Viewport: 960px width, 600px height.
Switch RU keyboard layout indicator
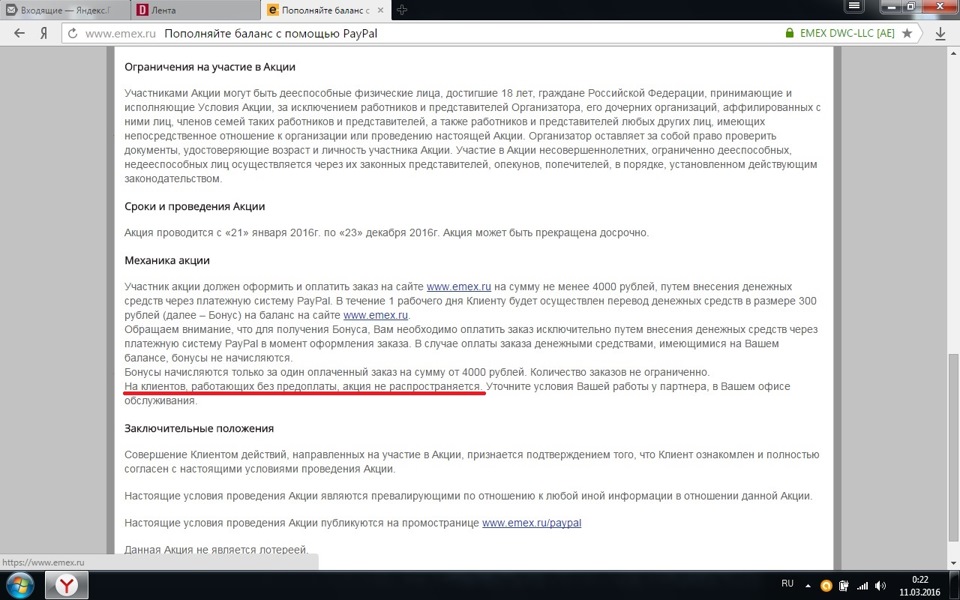[786, 585]
